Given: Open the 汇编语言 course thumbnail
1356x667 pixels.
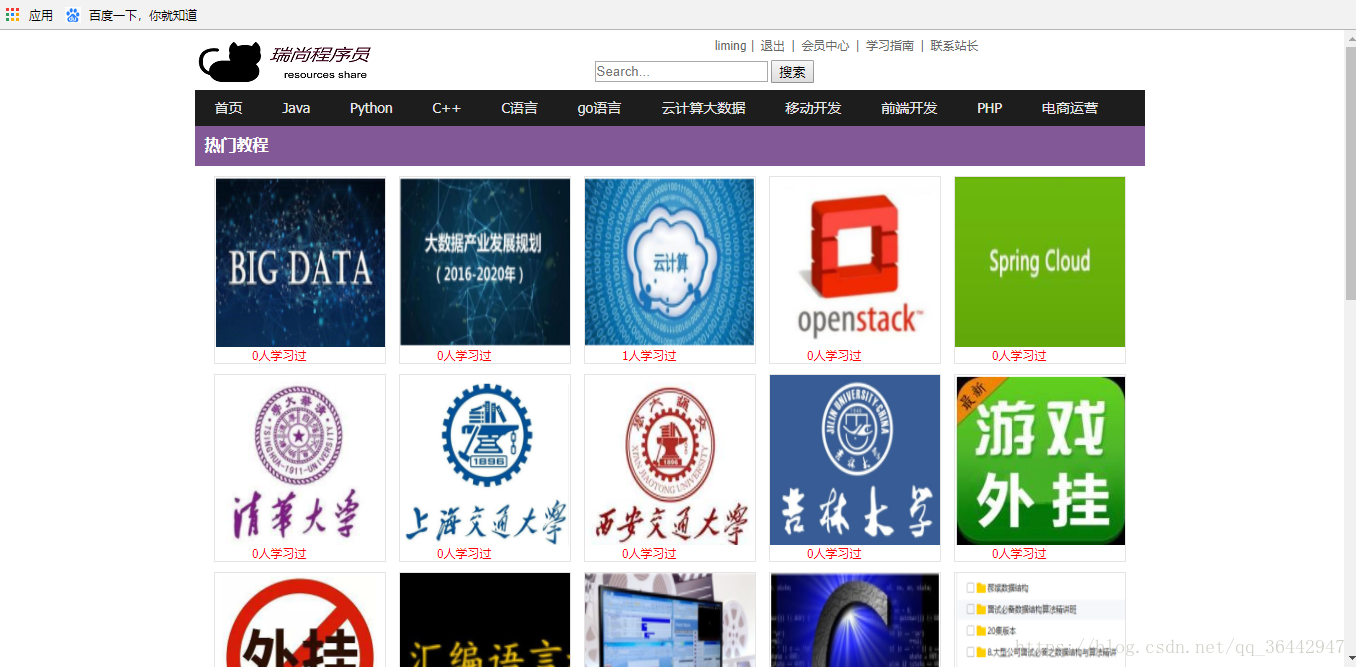Looking at the screenshot, I should tap(485, 620).
